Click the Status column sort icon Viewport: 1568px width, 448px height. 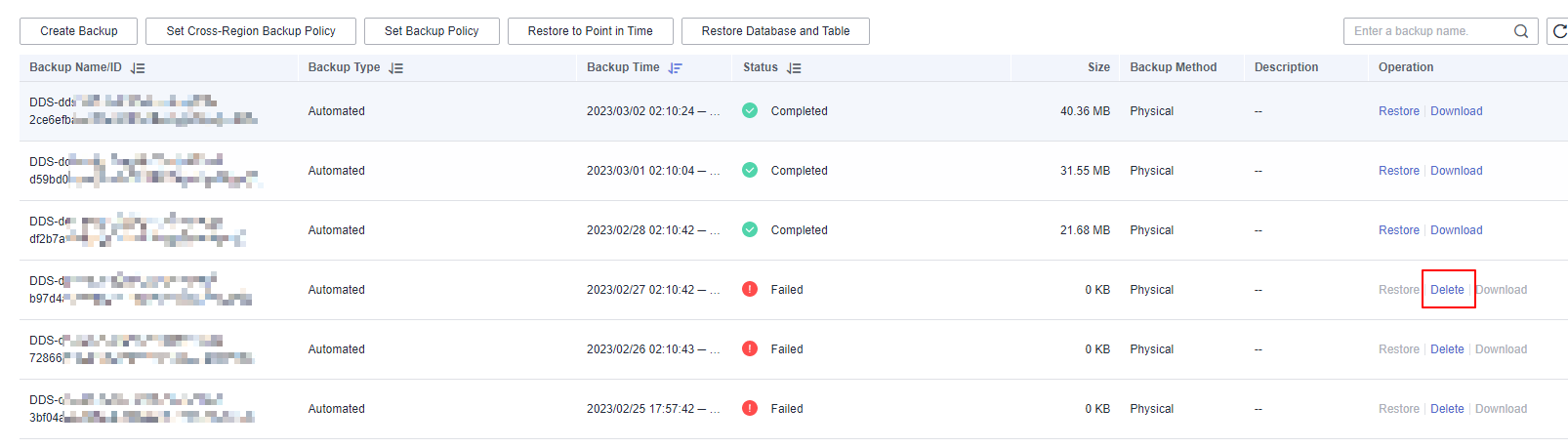[794, 68]
